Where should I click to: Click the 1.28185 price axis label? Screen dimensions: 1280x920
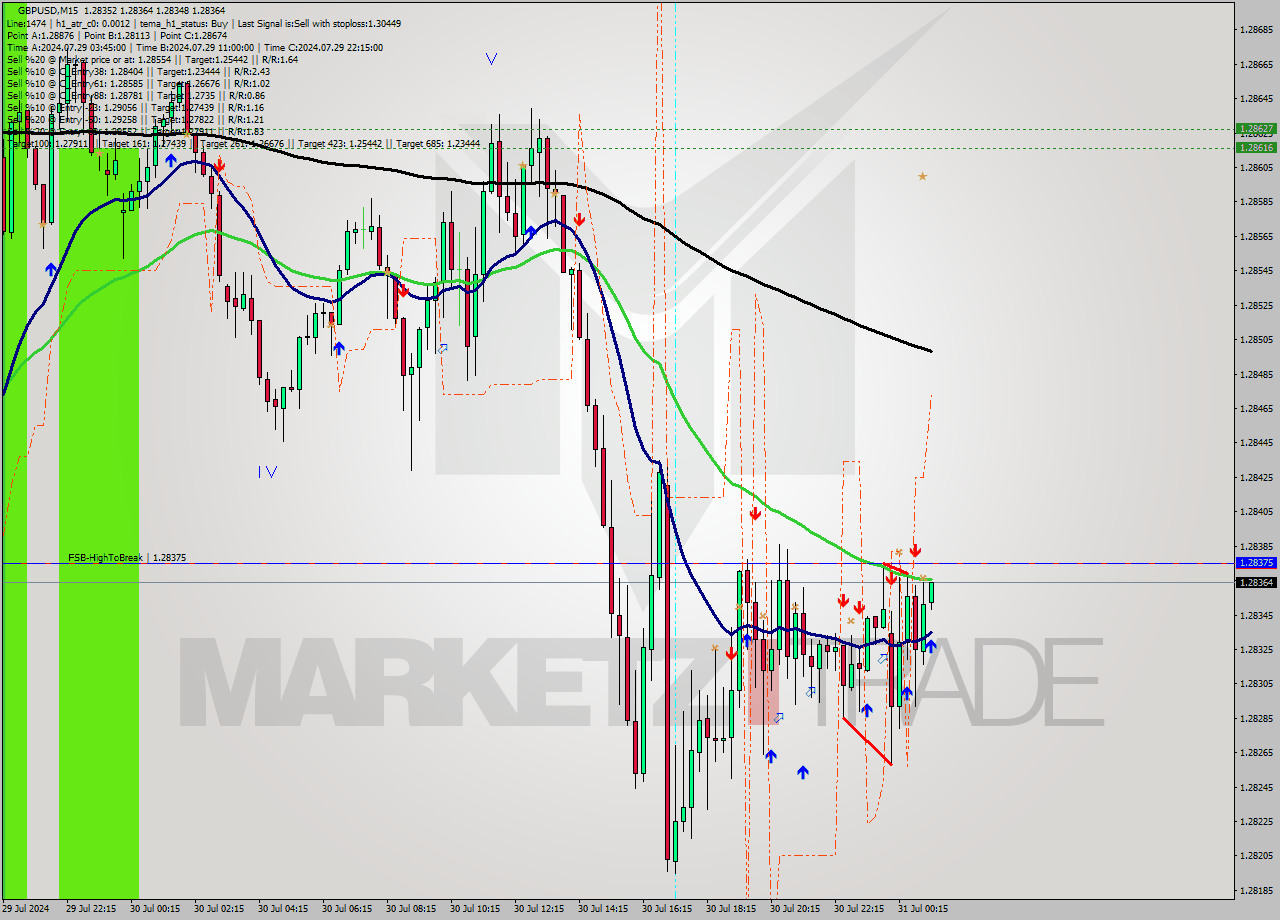click(1256, 890)
